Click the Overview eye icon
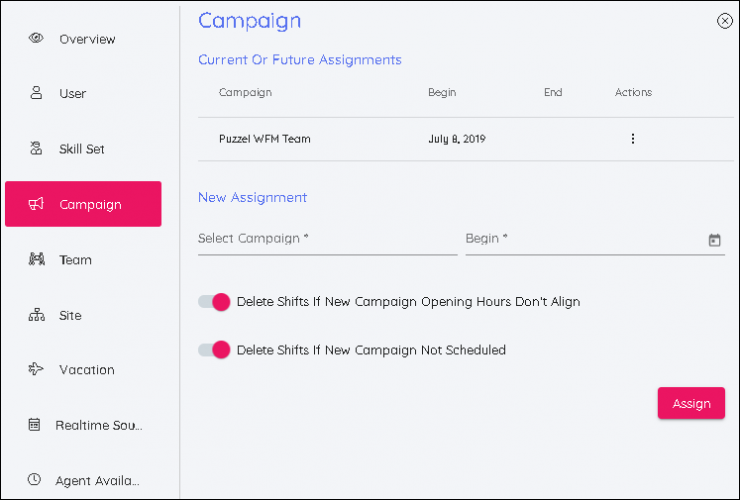This screenshot has height=500, width=740. click(x=36, y=39)
